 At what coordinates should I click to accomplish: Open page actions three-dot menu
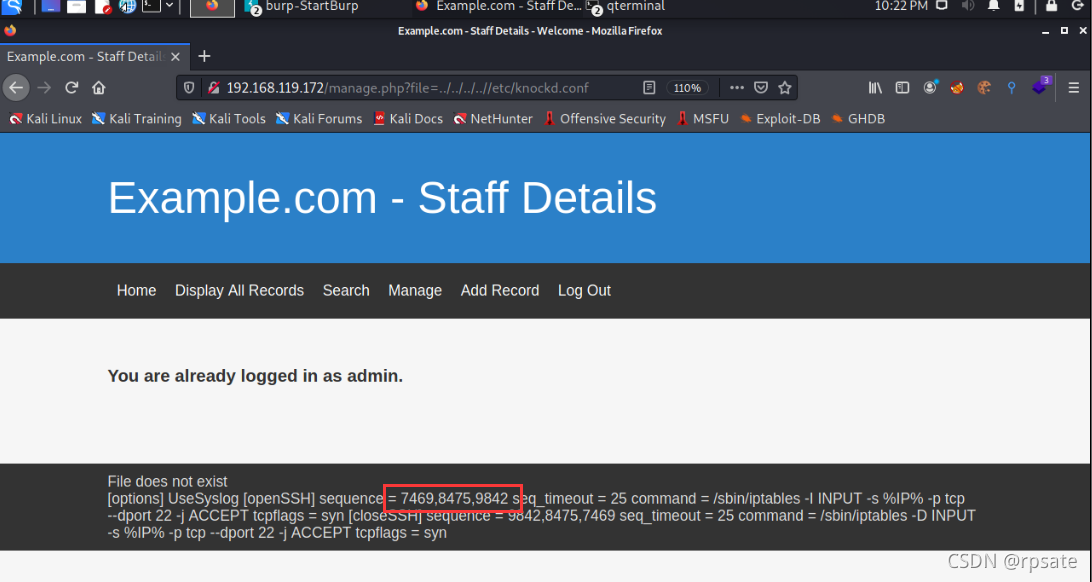coord(737,88)
